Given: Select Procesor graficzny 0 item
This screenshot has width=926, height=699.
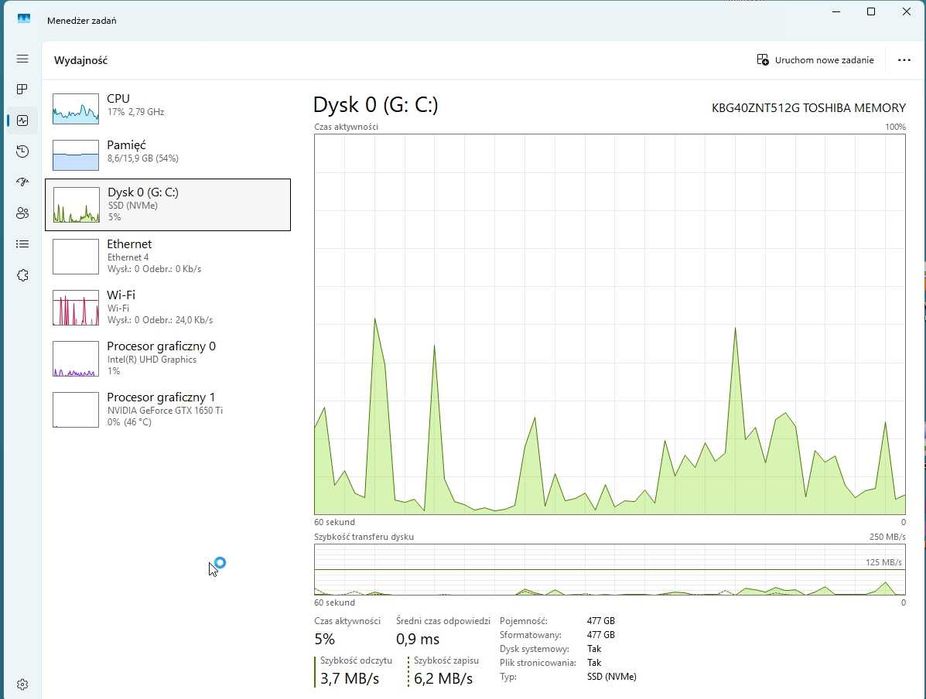Looking at the screenshot, I should (168, 358).
